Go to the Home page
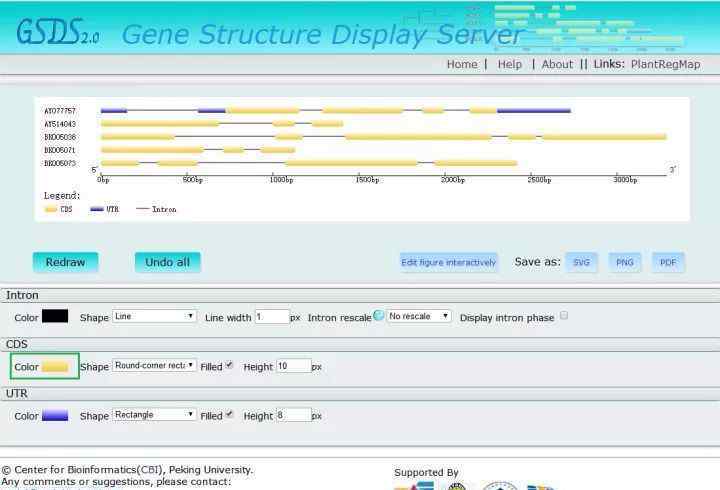Viewport: 720px width, 490px height. tap(462, 64)
